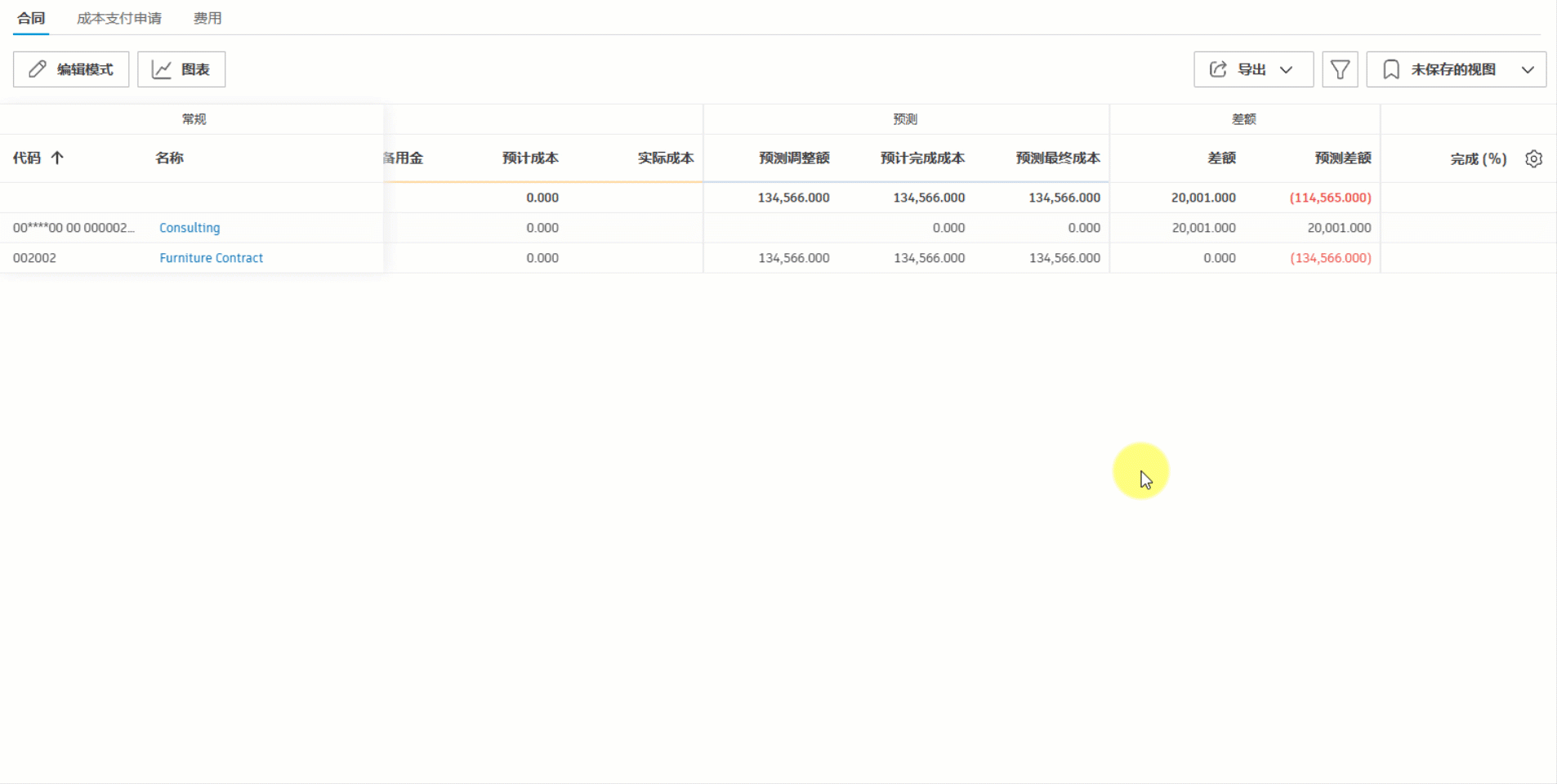Expand the 导出 dropdown chevron

[x=1287, y=69]
